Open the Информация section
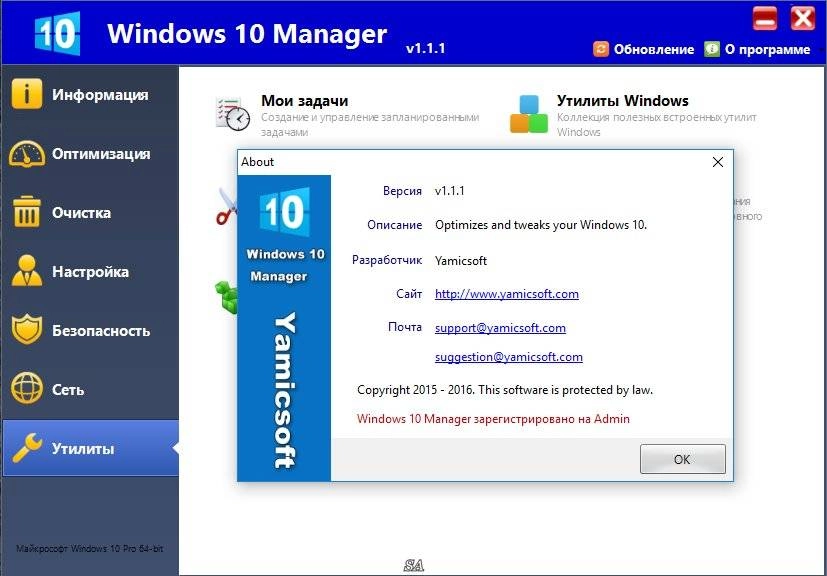This screenshot has width=827, height=576. point(90,94)
